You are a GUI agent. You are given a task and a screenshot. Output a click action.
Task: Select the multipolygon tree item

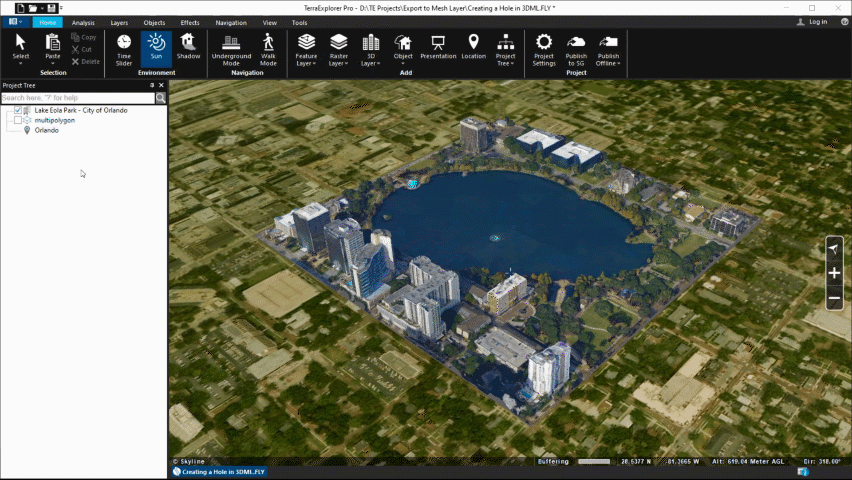[55, 120]
